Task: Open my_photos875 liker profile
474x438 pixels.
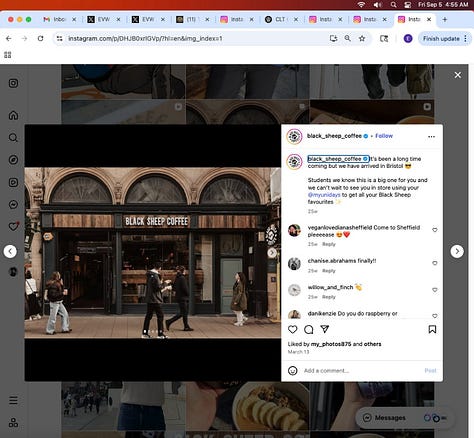Action: [x=331, y=344]
